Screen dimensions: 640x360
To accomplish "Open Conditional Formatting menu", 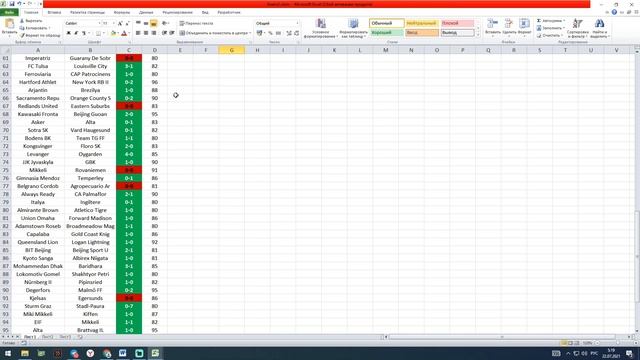I will click(x=321, y=28).
